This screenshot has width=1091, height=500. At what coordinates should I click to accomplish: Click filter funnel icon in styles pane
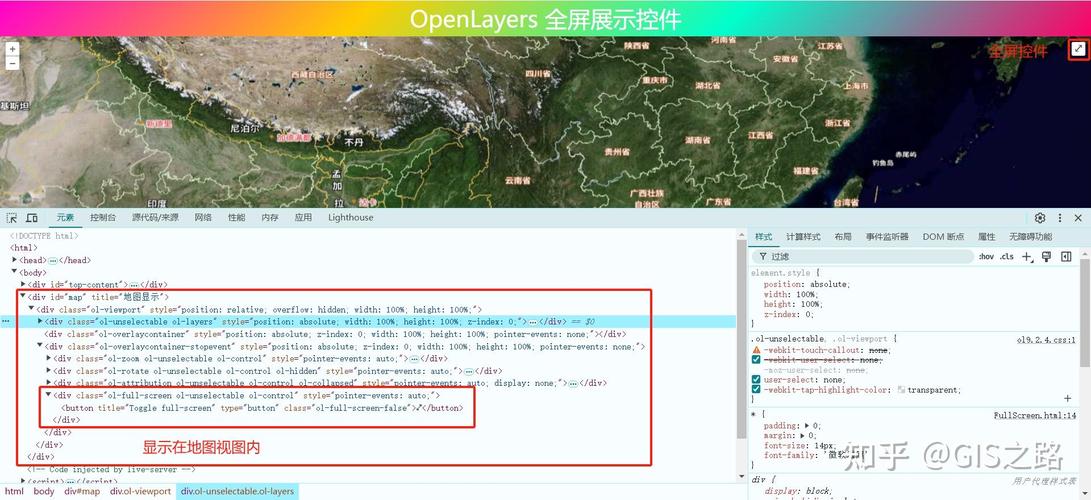(763, 257)
